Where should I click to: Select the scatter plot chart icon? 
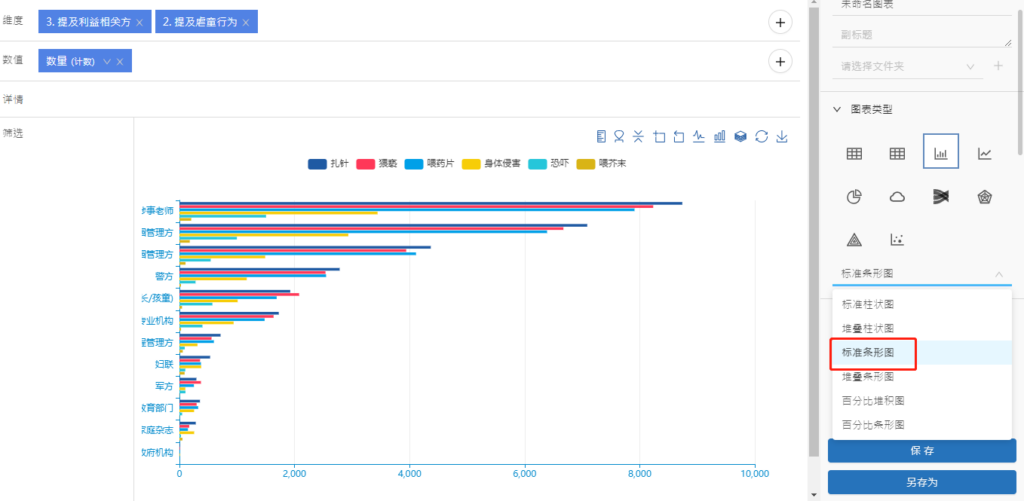coord(897,240)
